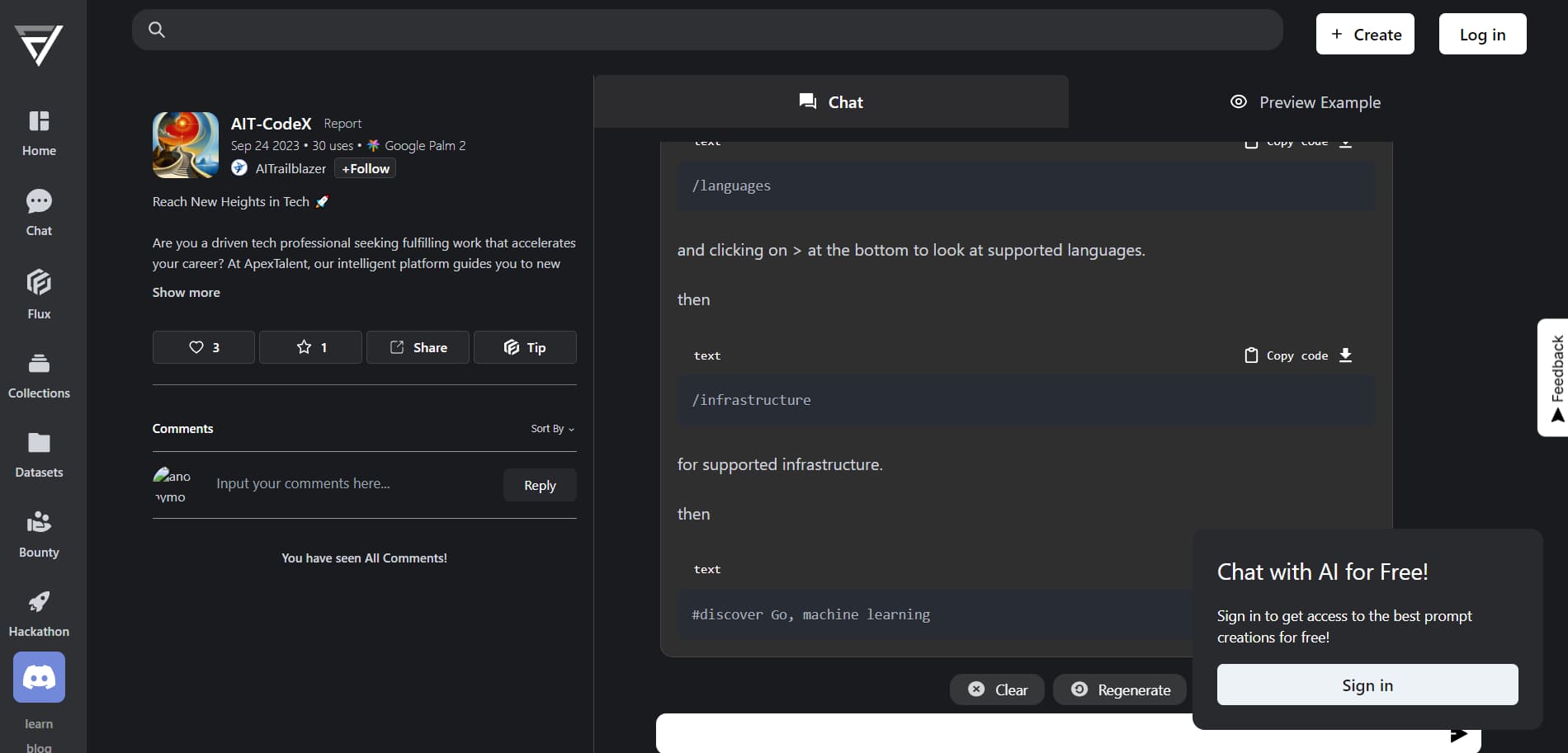Viewport: 1568px width, 753px height.
Task: Follow the AITrailblazer author
Action: 365,168
